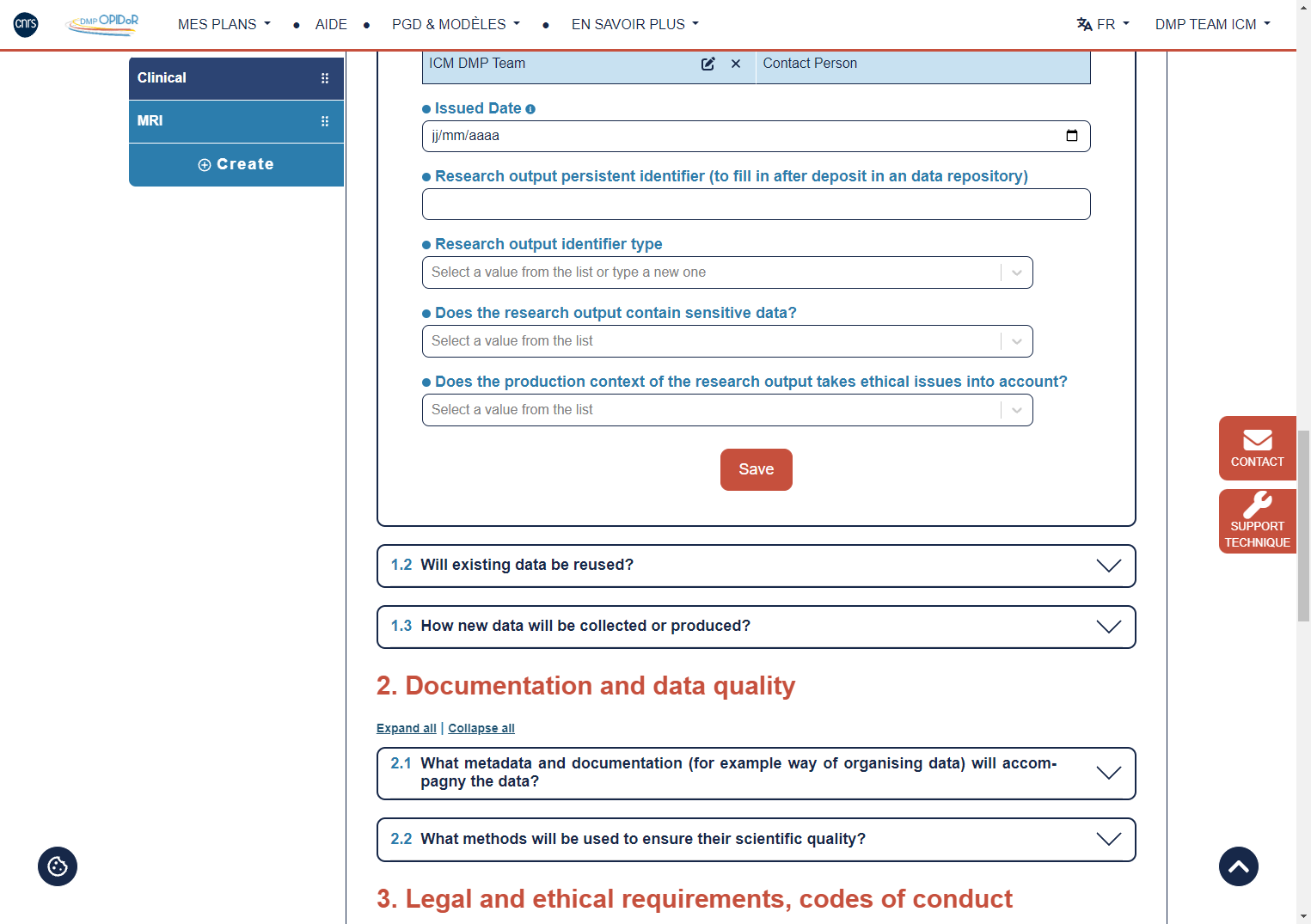Click the CNRS logo icon
Image resolution: width=1311 pixels, height=924 pixels.
click(x=26, y=24)
